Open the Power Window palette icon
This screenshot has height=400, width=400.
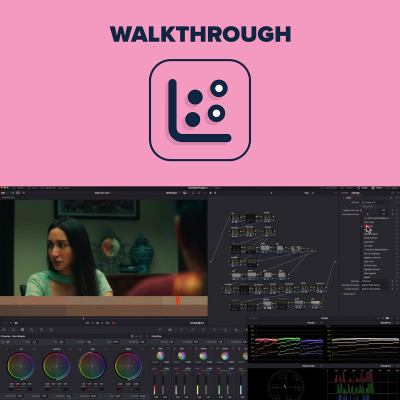(x=203, y=329)
